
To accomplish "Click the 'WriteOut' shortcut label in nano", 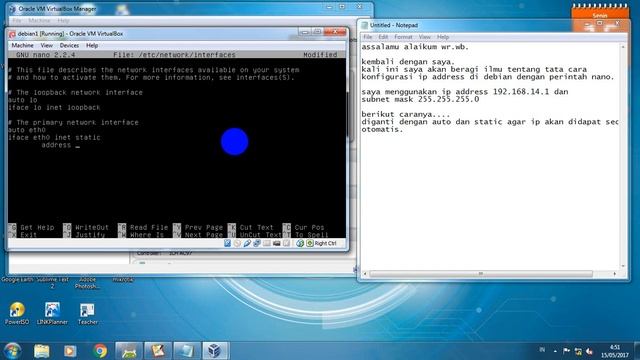I will click(x=92, y=227).
